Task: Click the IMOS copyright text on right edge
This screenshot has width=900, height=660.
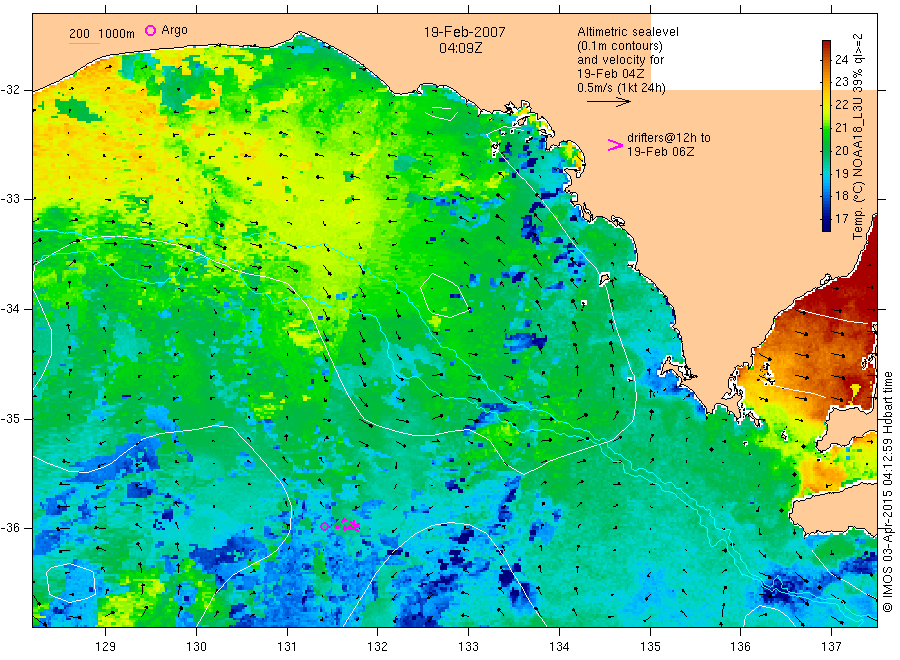Action: point(887,491)
